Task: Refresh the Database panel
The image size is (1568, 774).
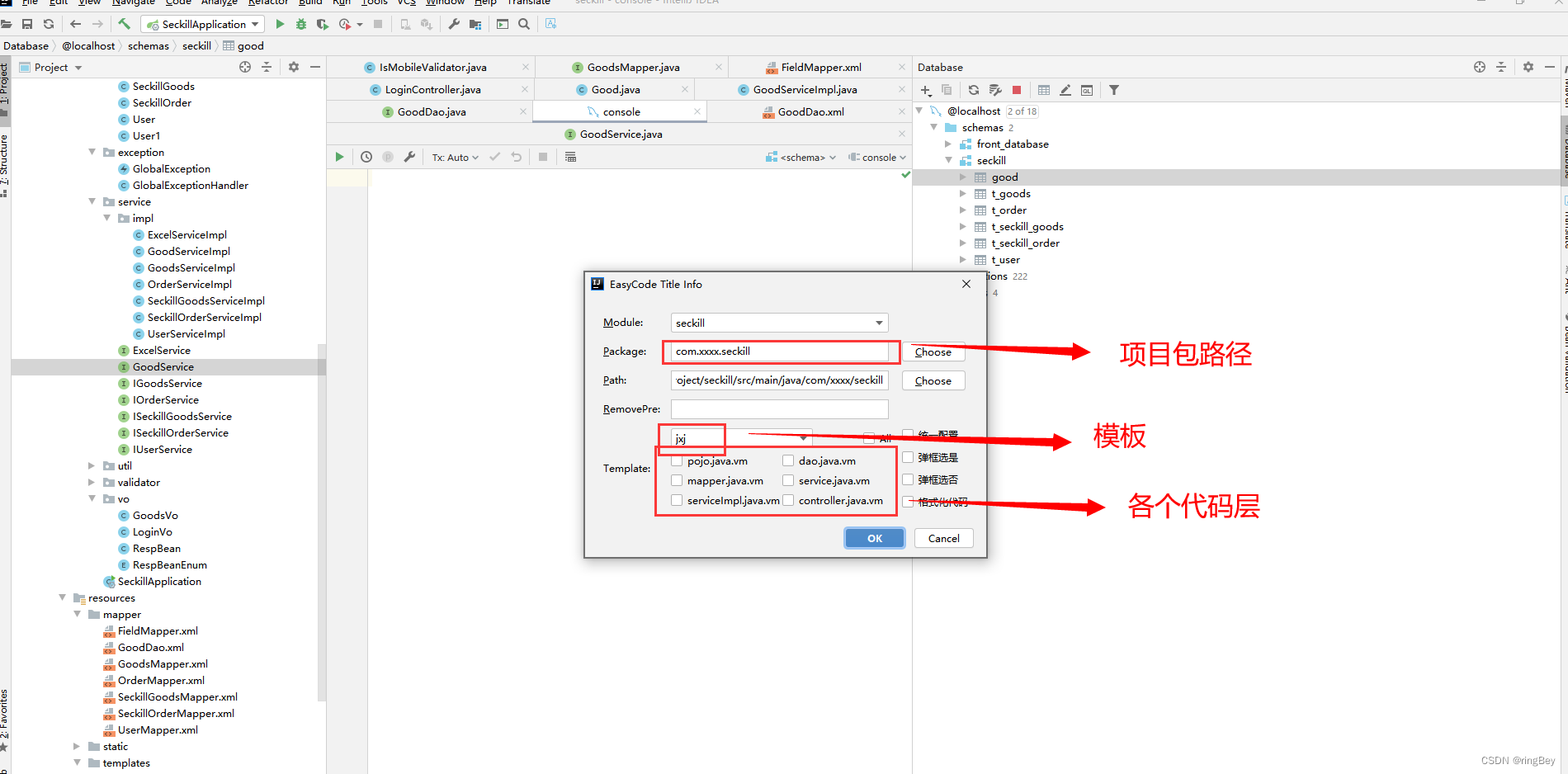Action: pos(974,90)
